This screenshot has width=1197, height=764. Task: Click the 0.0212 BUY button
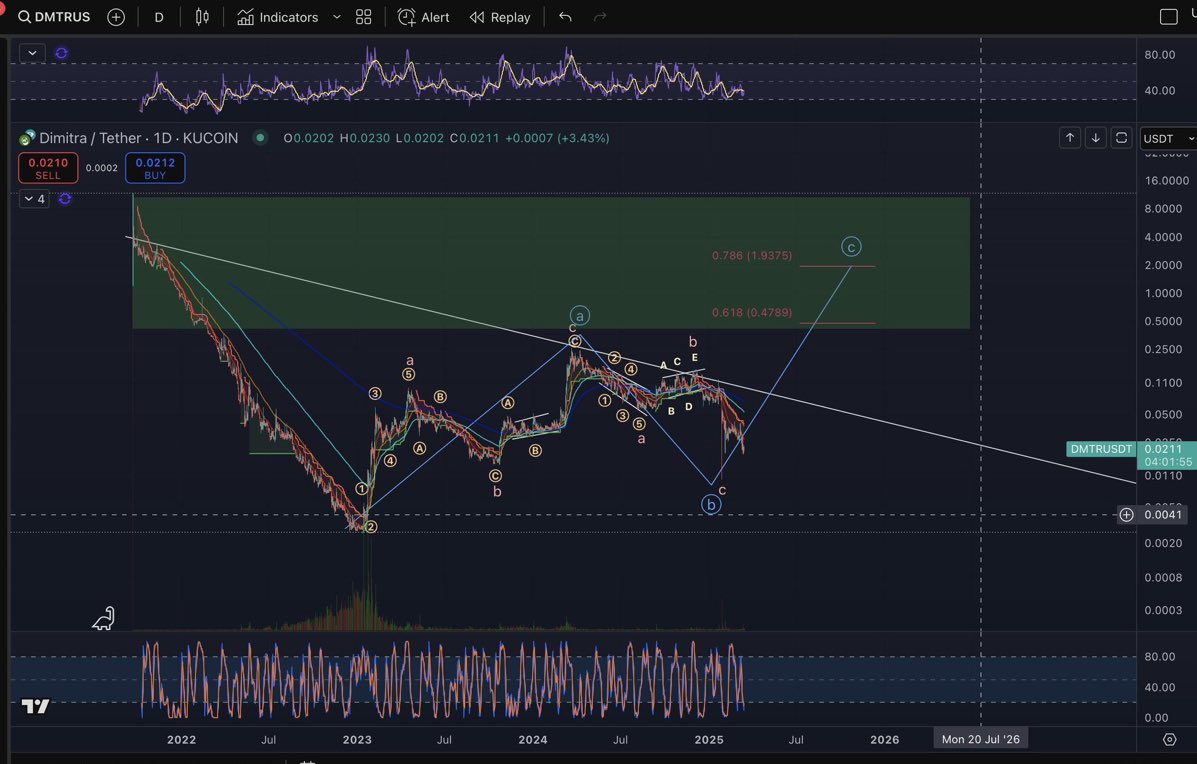click(x=155, y=168)
